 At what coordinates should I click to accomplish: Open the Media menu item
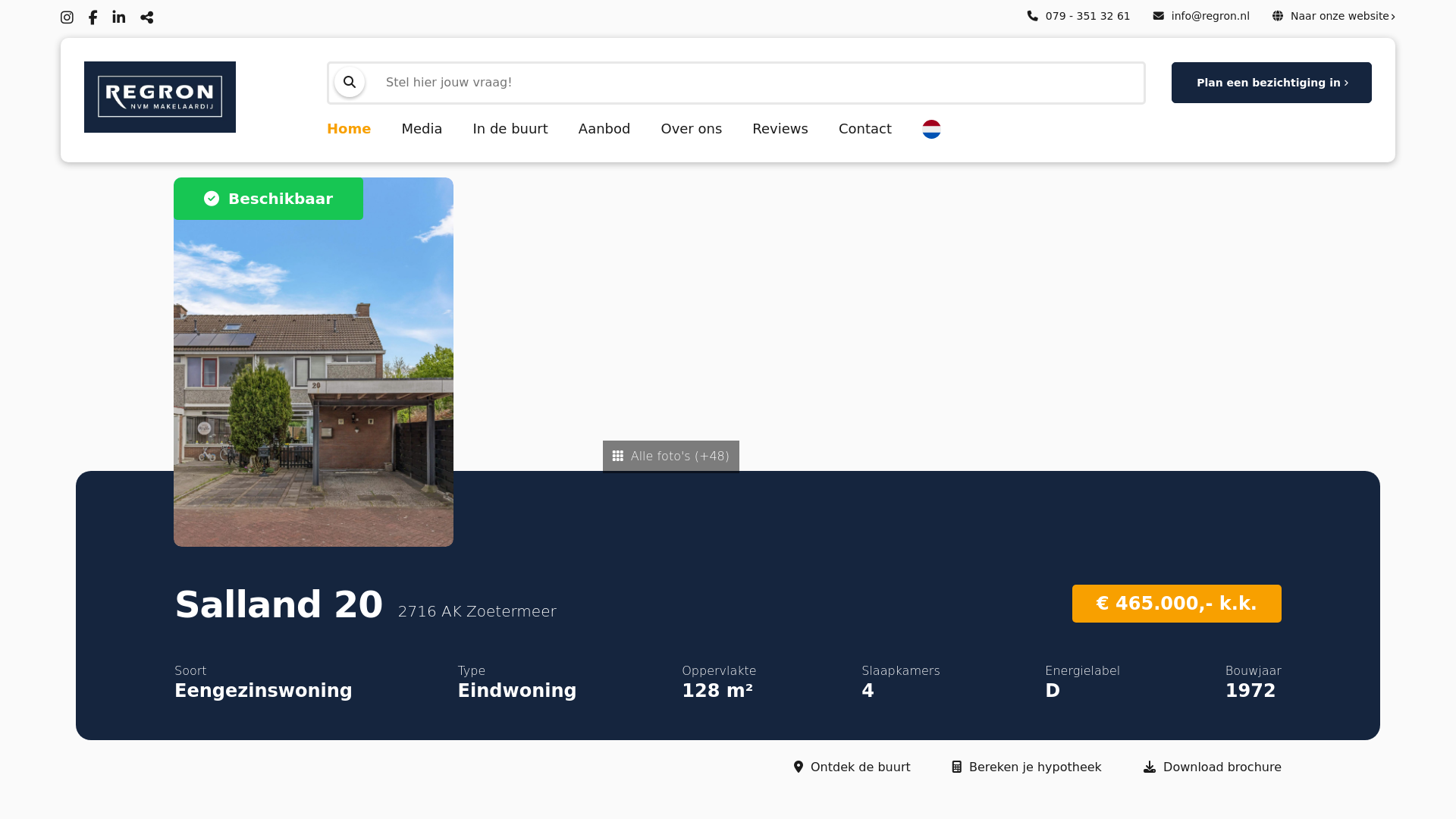pos(422,129)
